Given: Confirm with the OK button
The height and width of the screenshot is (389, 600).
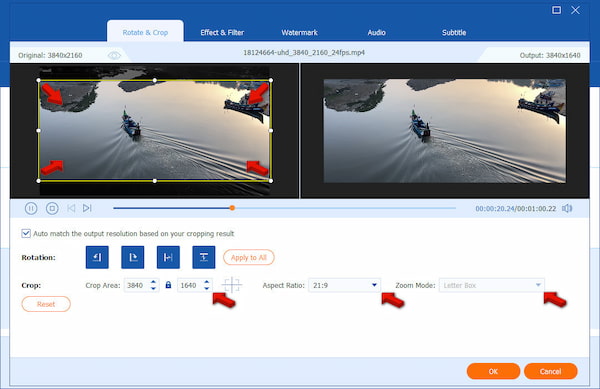Looking at the screenshot, I should click(x=493, y=371).
